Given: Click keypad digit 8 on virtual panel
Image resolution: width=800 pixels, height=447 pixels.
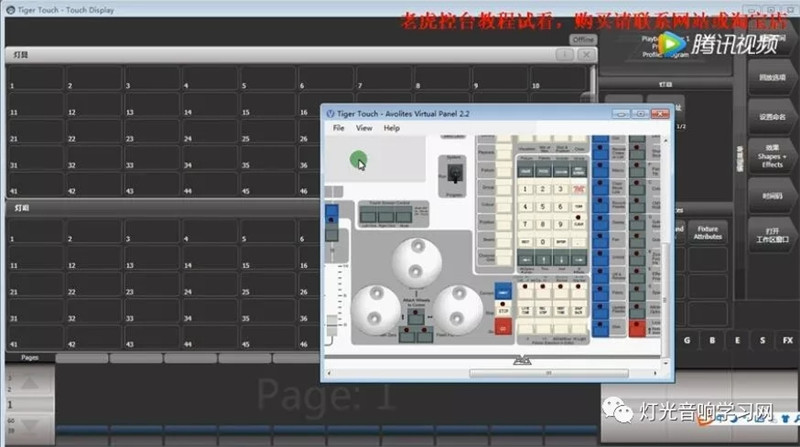Looking at the screenshot, I should point(543,224).
